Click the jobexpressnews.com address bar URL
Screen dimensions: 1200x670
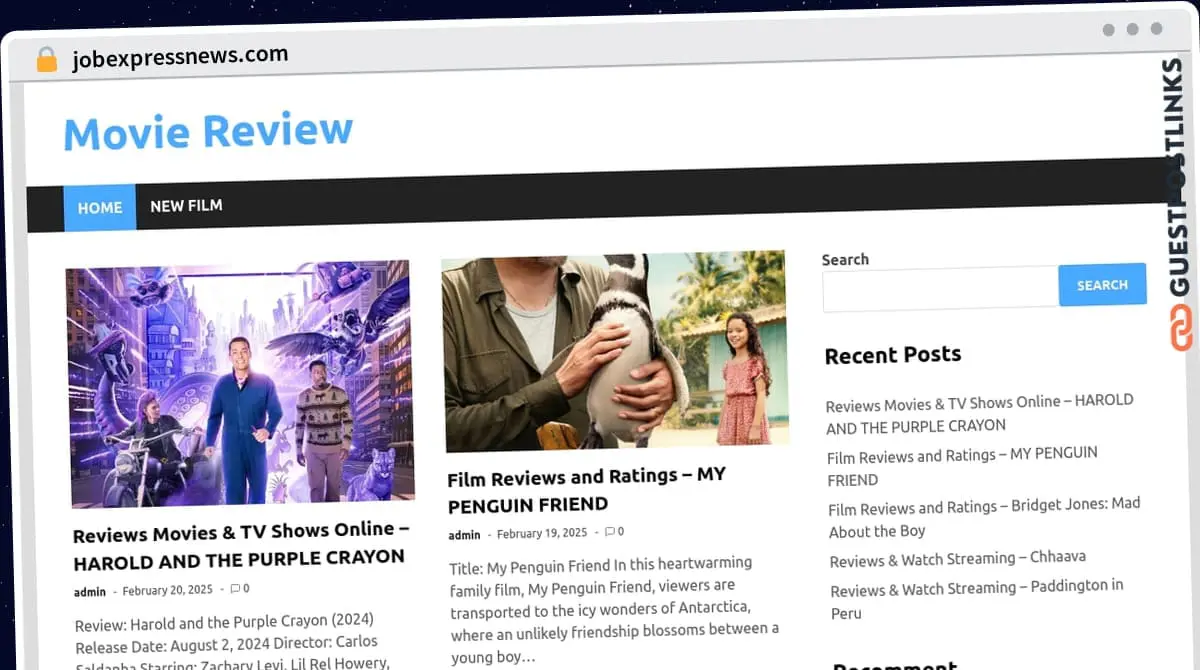tap(181, 57)
